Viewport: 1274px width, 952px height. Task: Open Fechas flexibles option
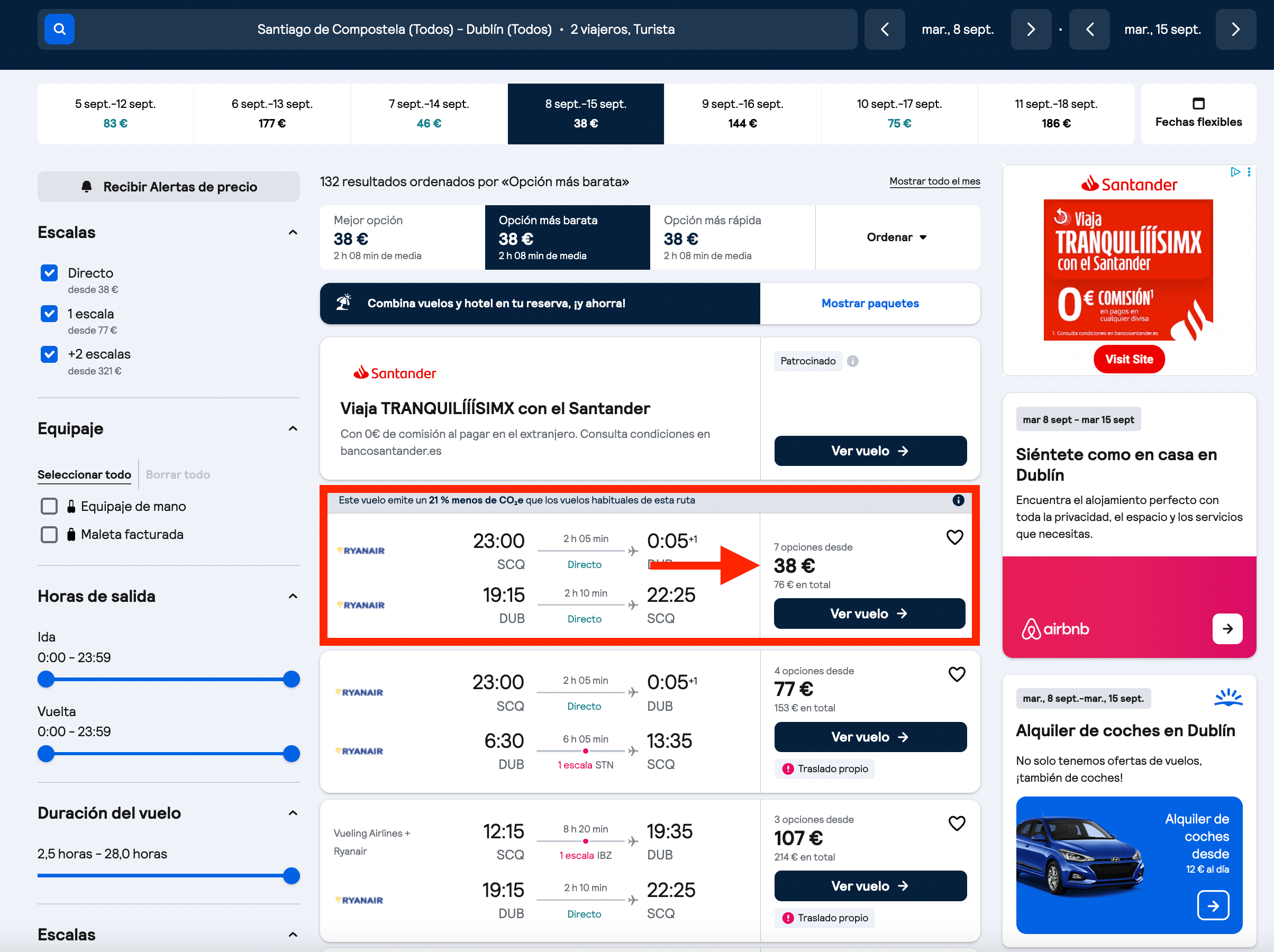[1198, 114]
